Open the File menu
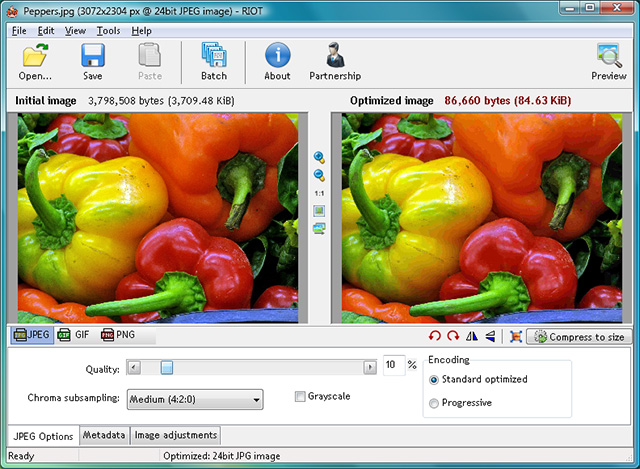Screen dimensions: 640x469 click(19, 31)
